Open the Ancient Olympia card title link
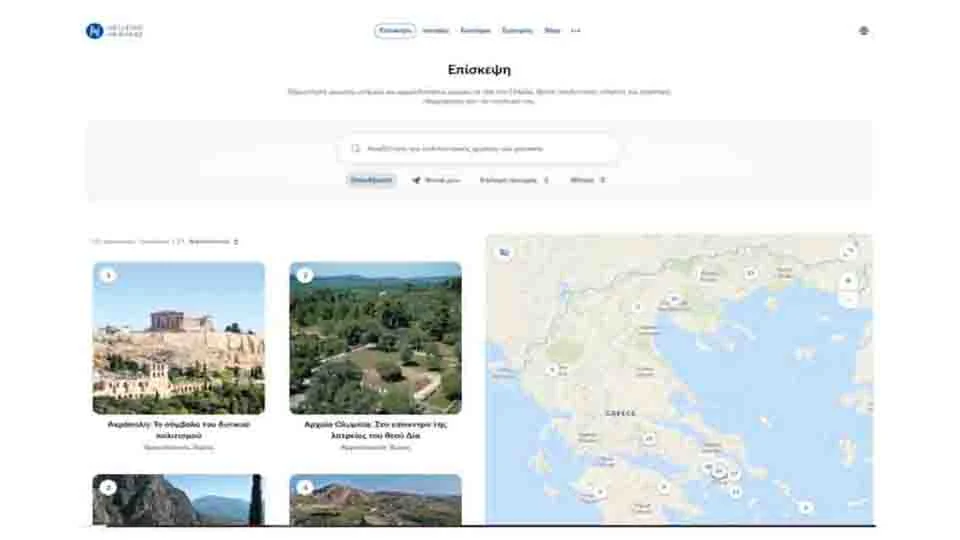Viewport: 960px width, 540px height. [x=375, y=429]
